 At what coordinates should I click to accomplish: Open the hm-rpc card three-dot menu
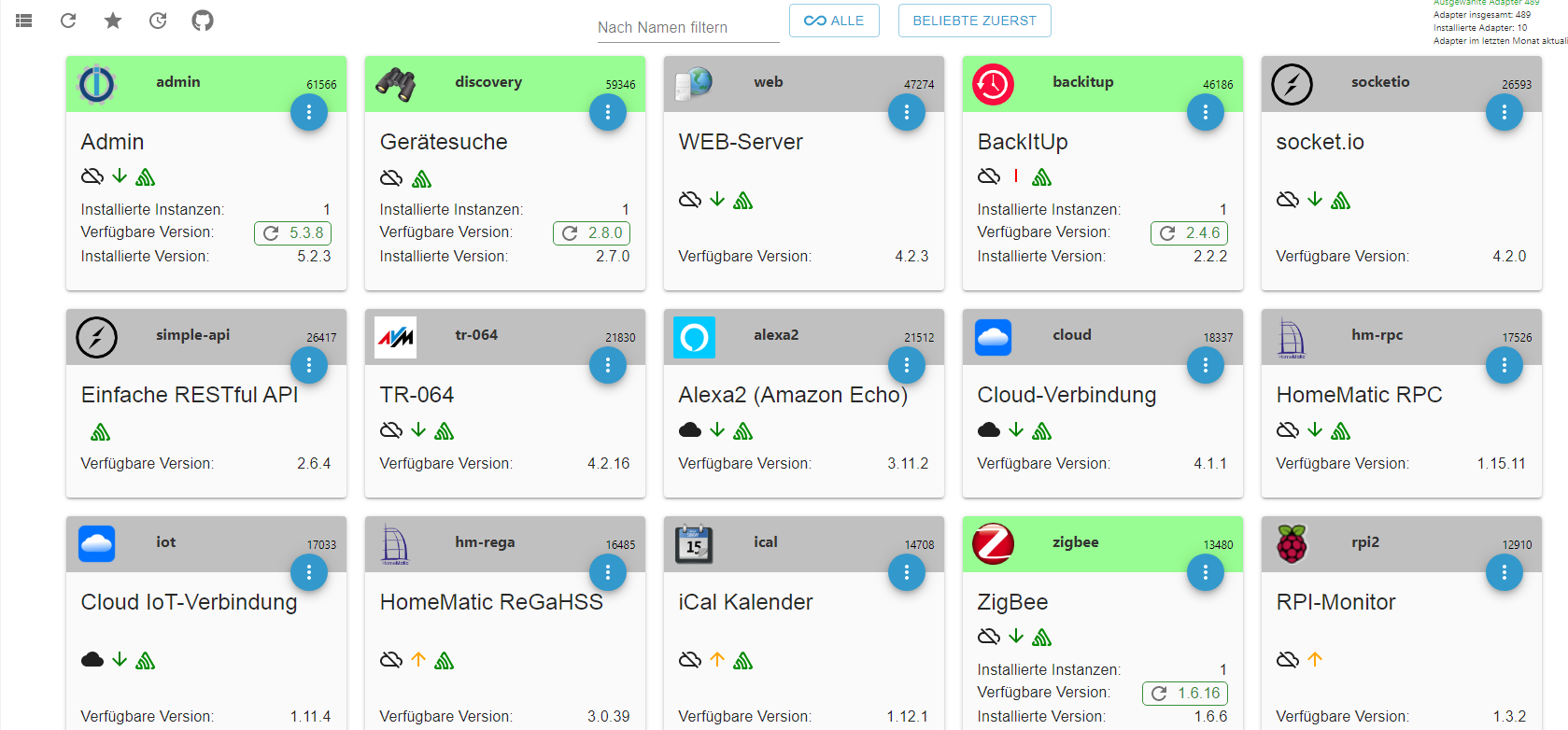(x=1504, y=365)
